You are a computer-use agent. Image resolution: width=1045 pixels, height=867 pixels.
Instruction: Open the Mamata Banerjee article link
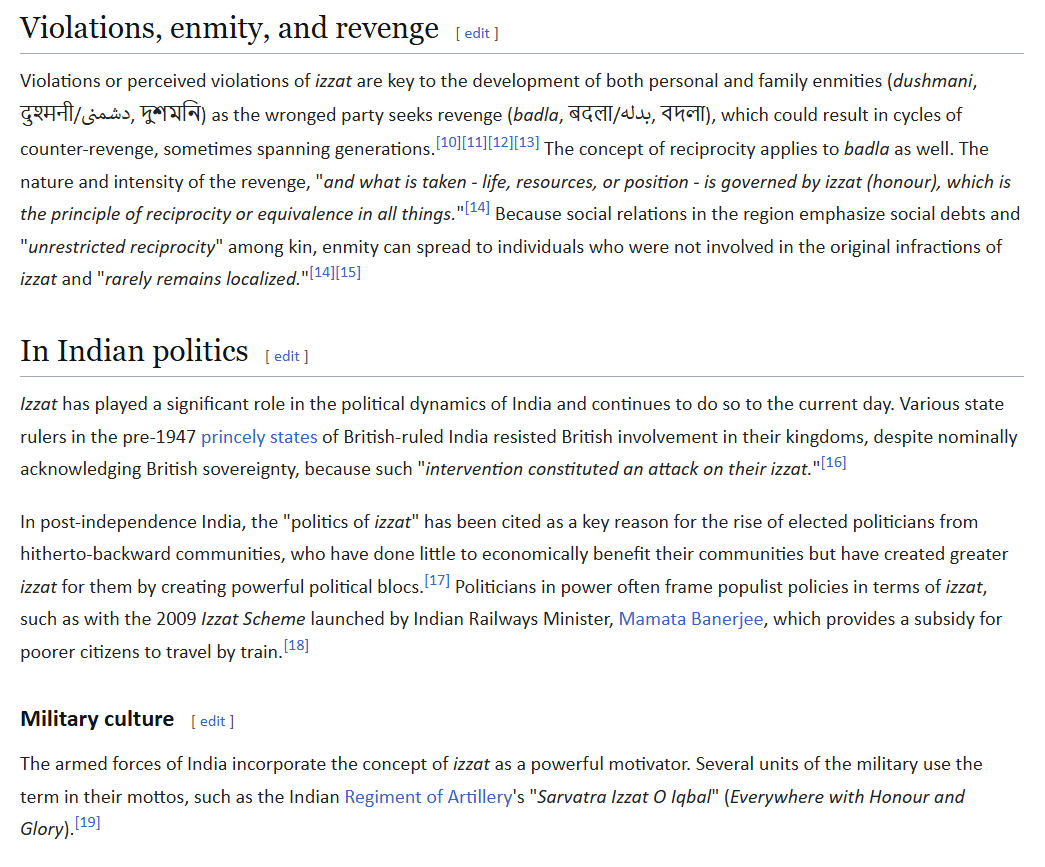[690, 619]
